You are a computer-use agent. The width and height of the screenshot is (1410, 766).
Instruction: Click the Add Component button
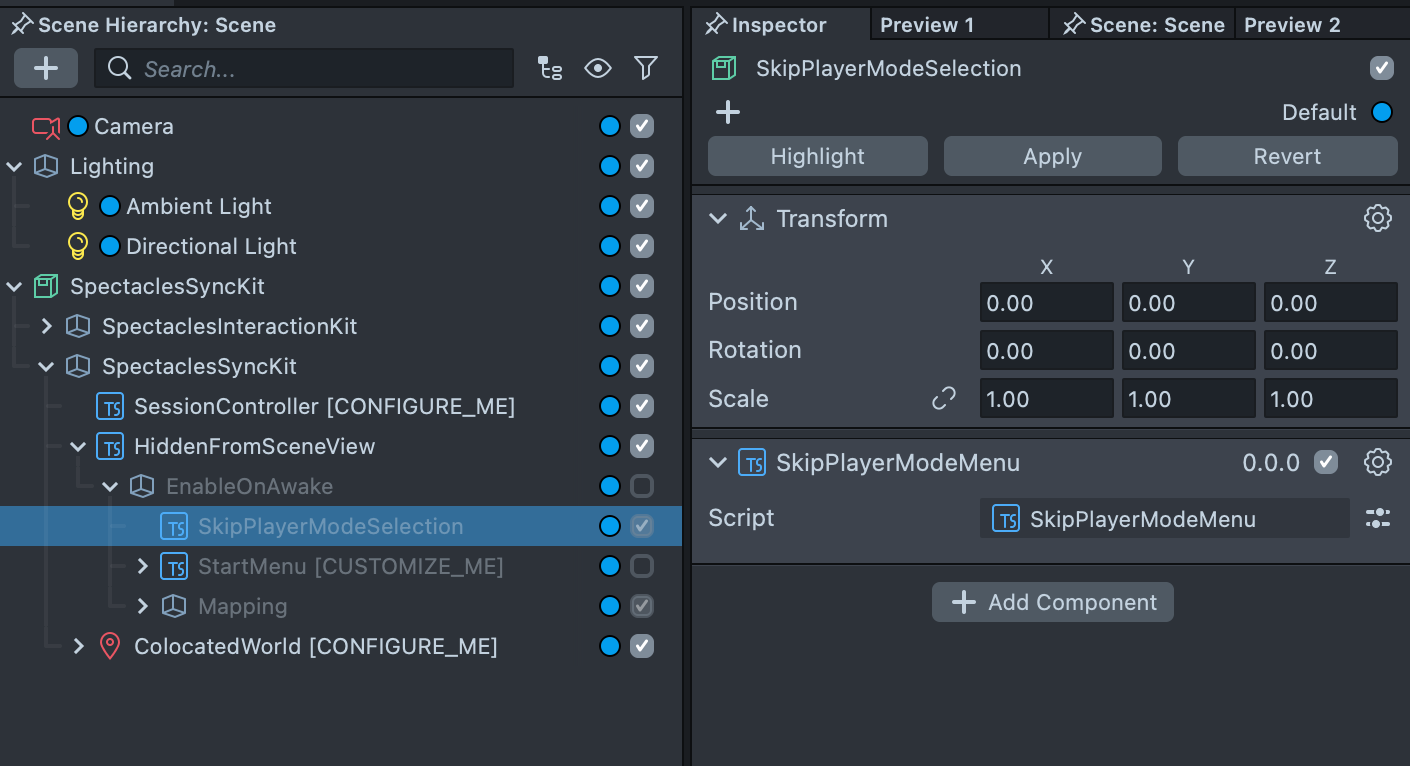coord(1053,602)
